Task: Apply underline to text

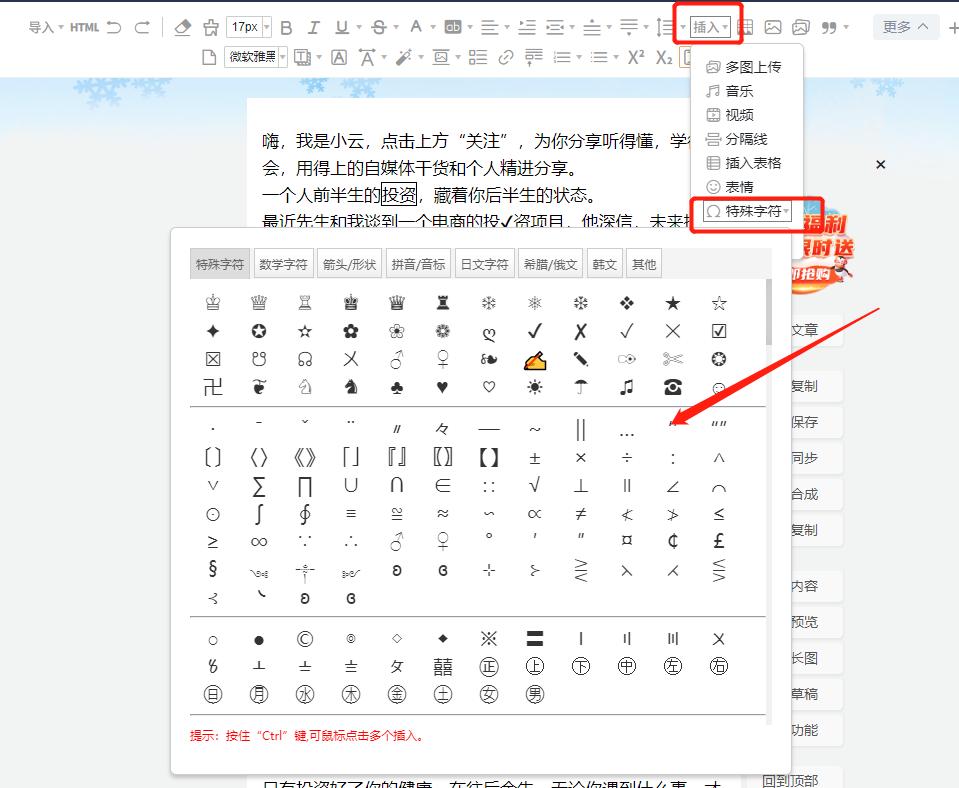Action: [340, 28]
